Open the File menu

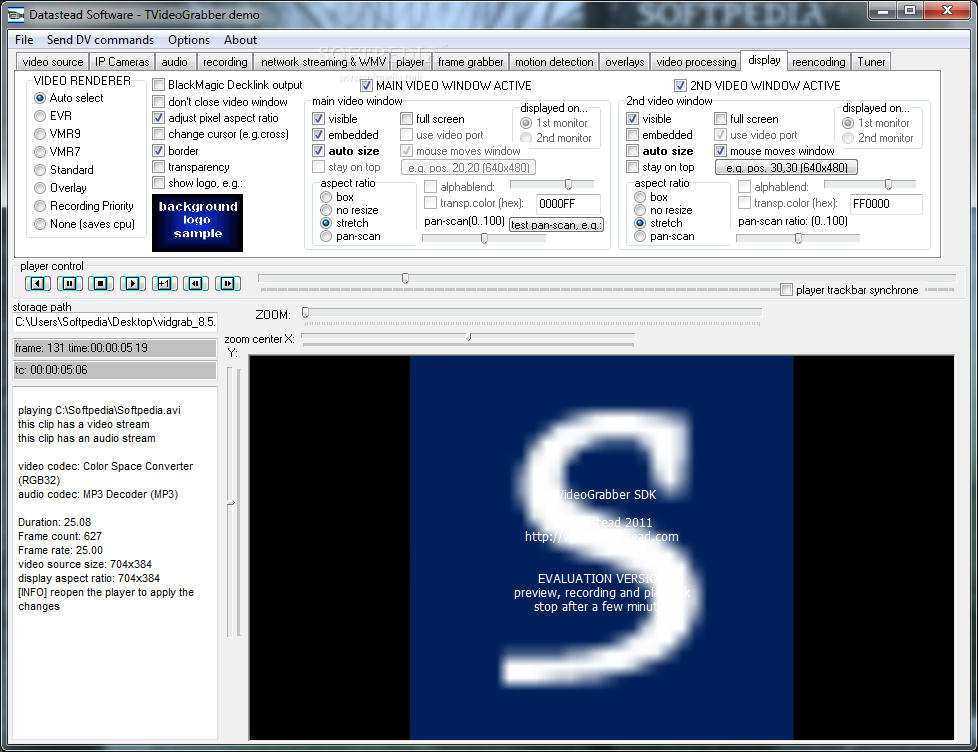24,40
